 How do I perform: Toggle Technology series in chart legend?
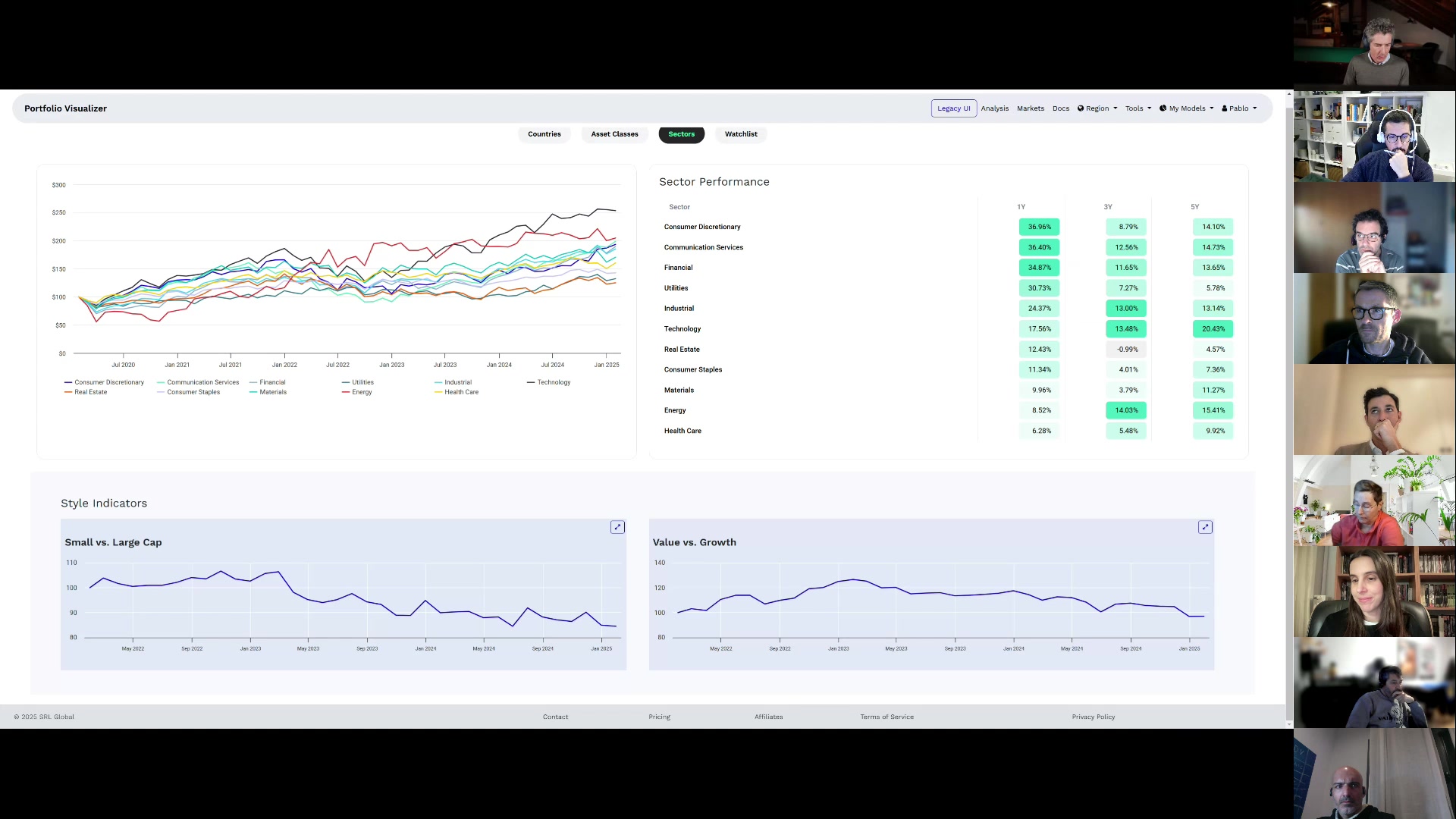[x=553, y=382]
